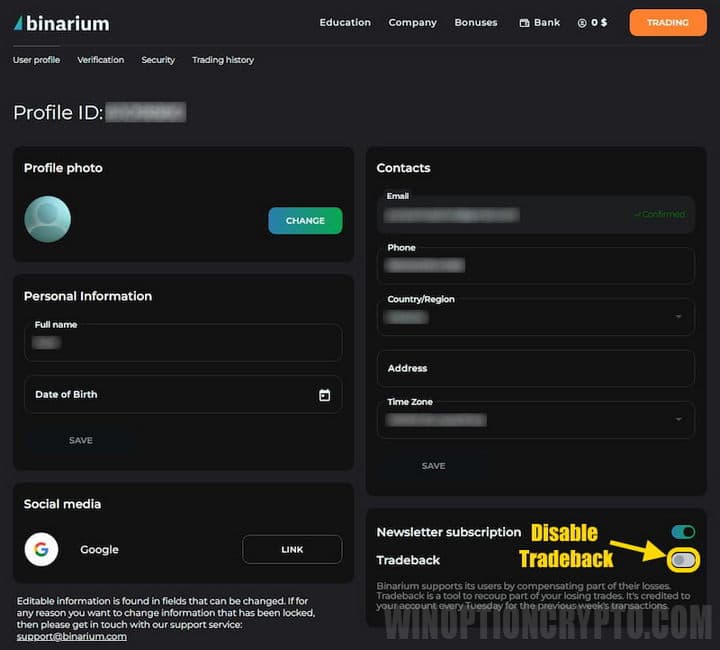Image resolution: width=720 pixels, height=650 pixels.
Task: Click the Binarium logo
Action: (x=62, y=22)
